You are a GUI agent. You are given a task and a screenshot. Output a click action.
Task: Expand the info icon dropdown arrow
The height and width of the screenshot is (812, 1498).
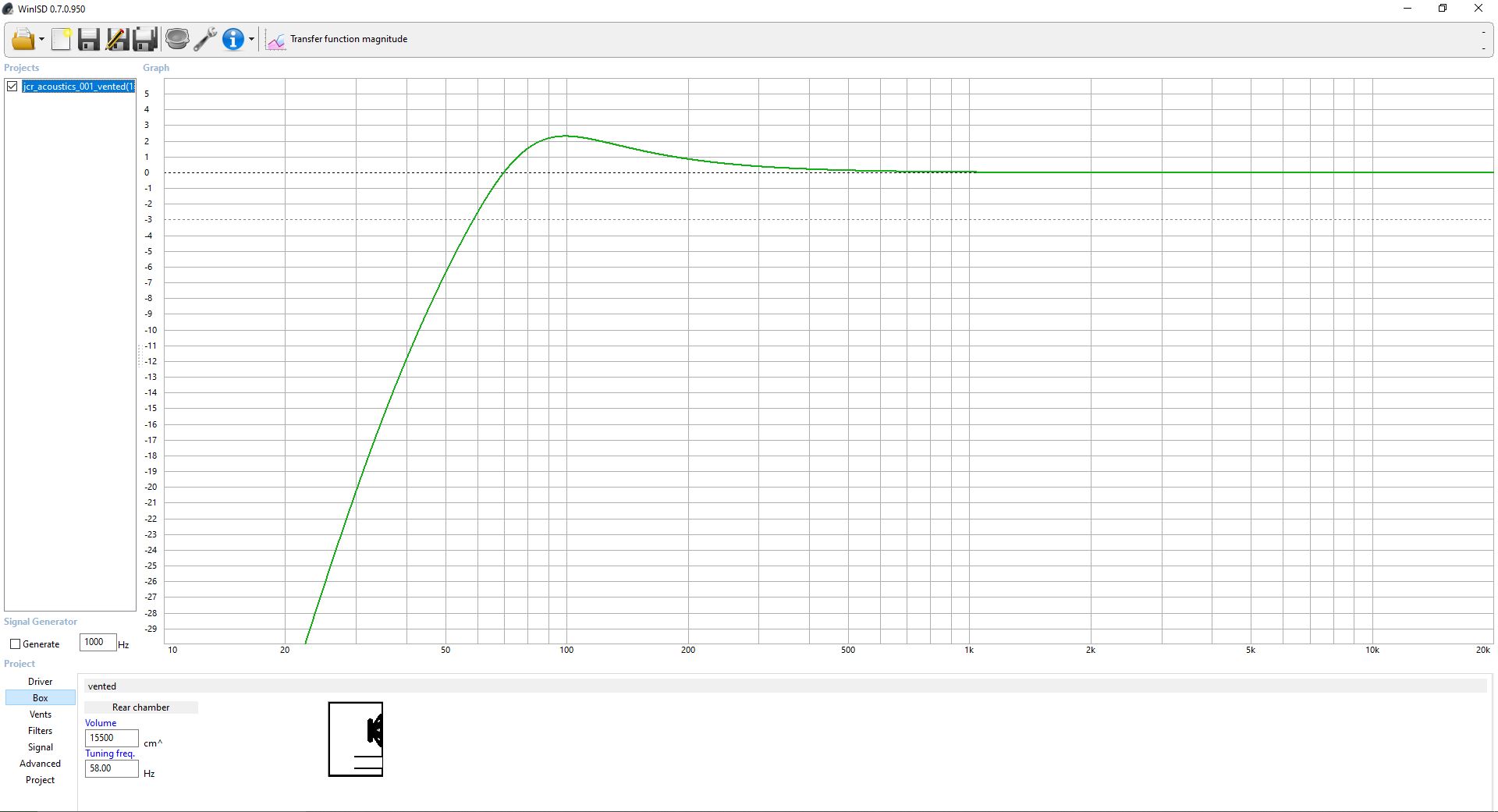click(x=251, y=39)
